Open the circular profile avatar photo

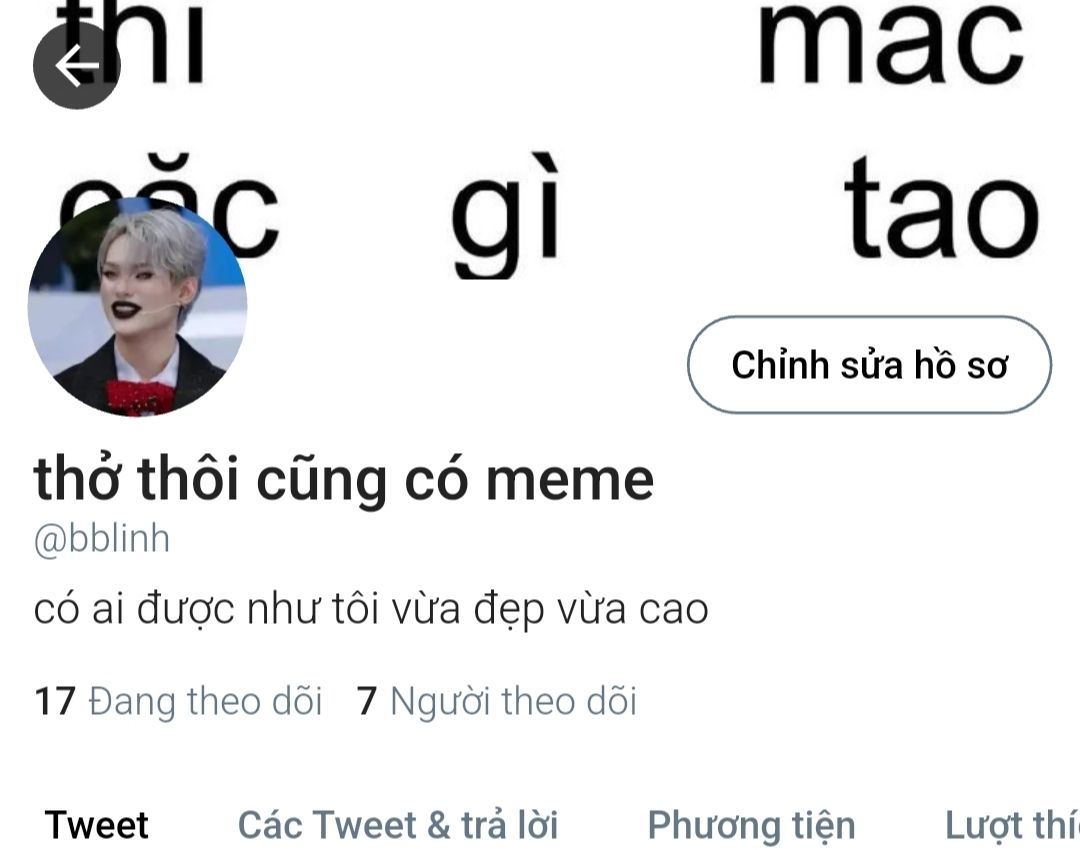tap(137, 307)
